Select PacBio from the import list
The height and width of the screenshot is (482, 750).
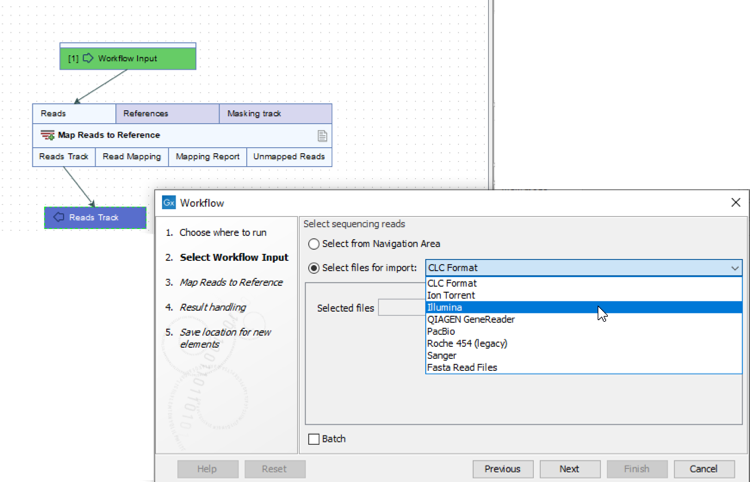pos(584,331)
